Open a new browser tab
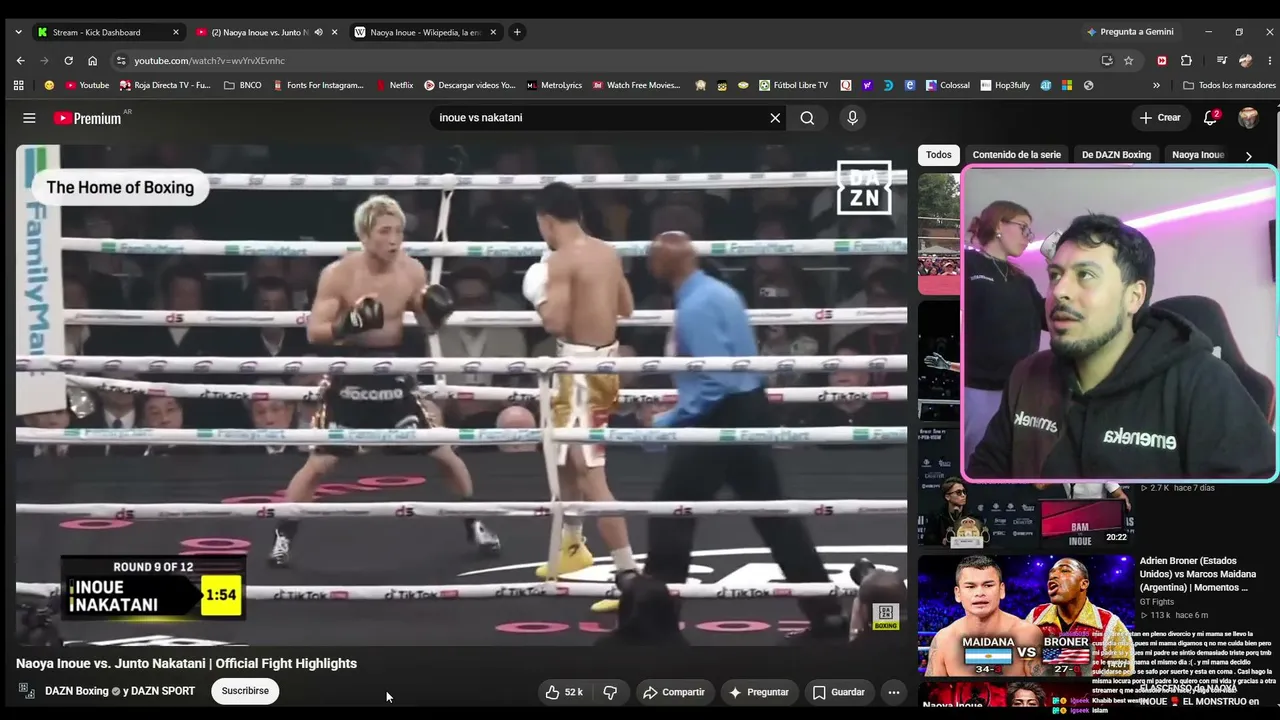Viewport: 1280px width, 720px height. pos(517,32)
